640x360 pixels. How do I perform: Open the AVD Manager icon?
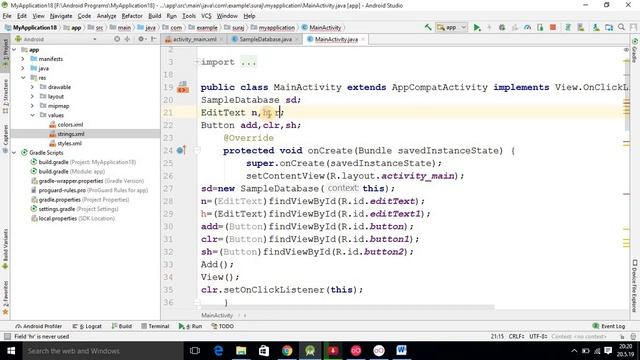tap(580, 27)
